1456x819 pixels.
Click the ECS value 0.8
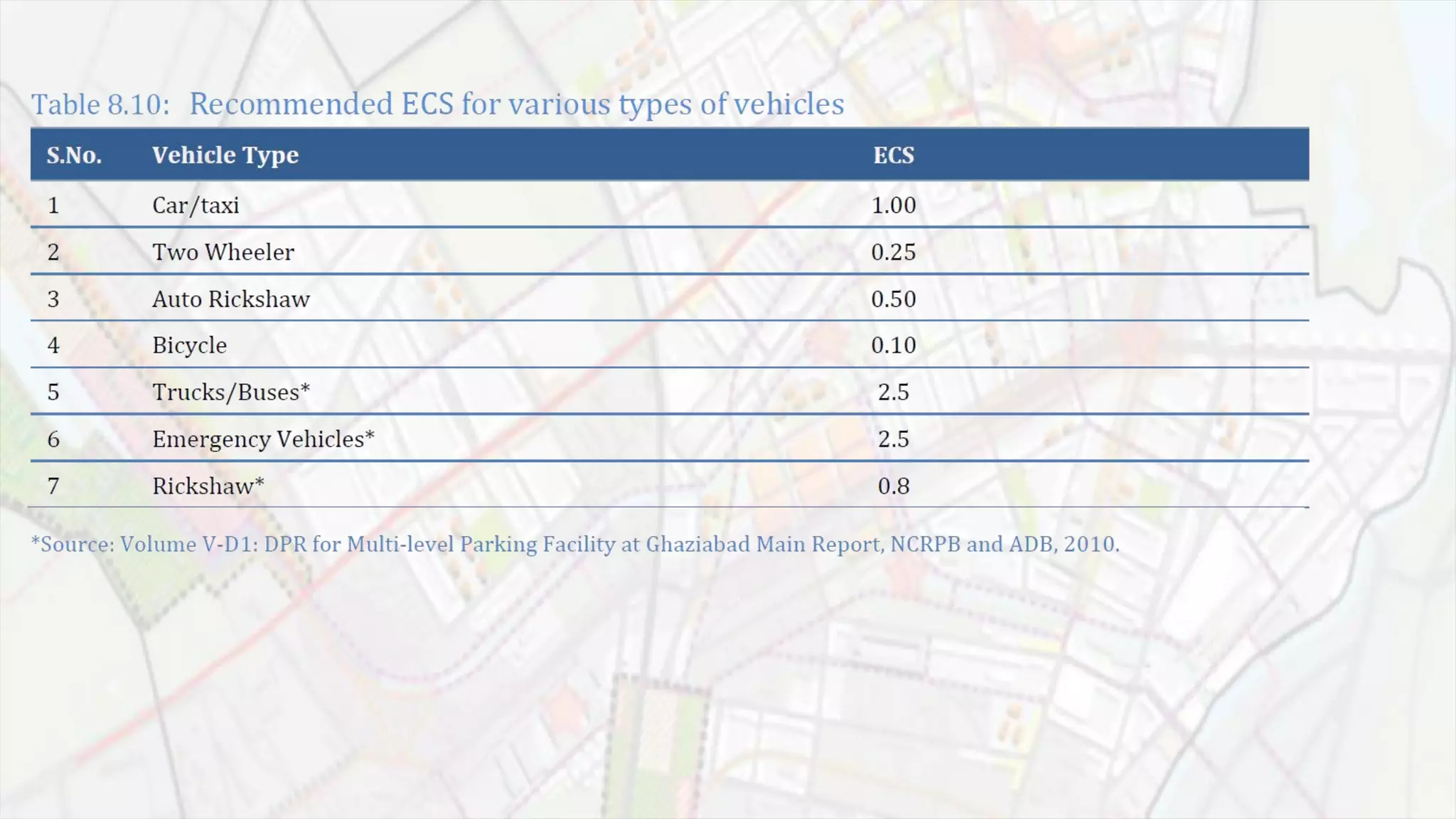click(893, 486)
